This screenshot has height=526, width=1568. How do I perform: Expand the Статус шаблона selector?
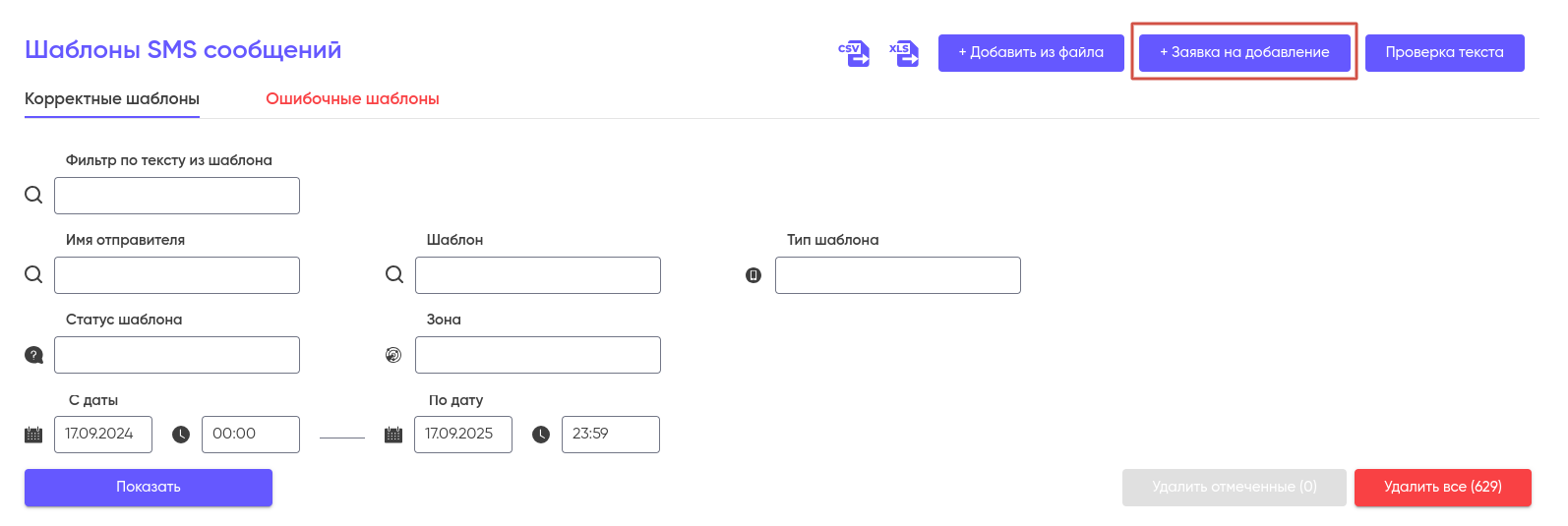(x=177, y=355)
